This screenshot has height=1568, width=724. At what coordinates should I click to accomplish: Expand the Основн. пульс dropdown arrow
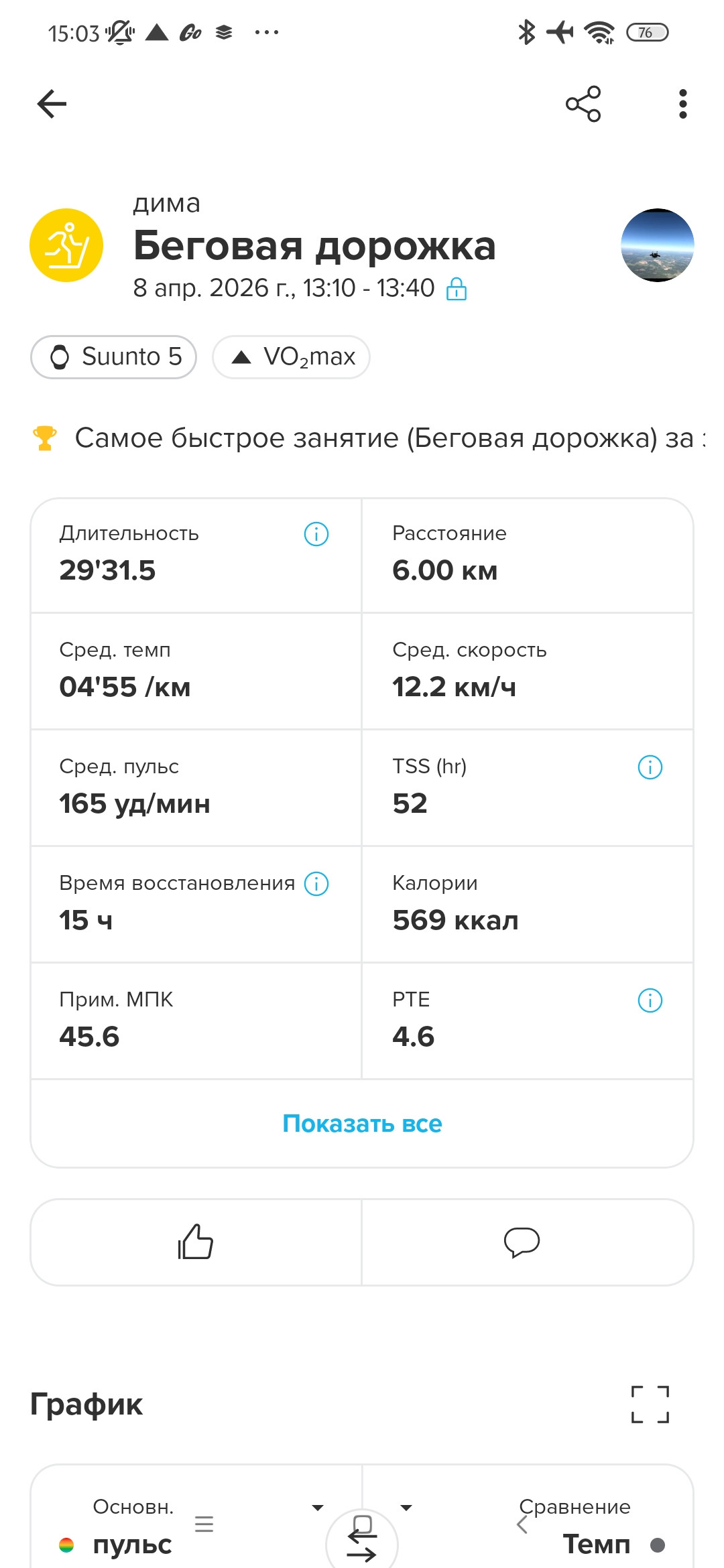pos(318,1508)
